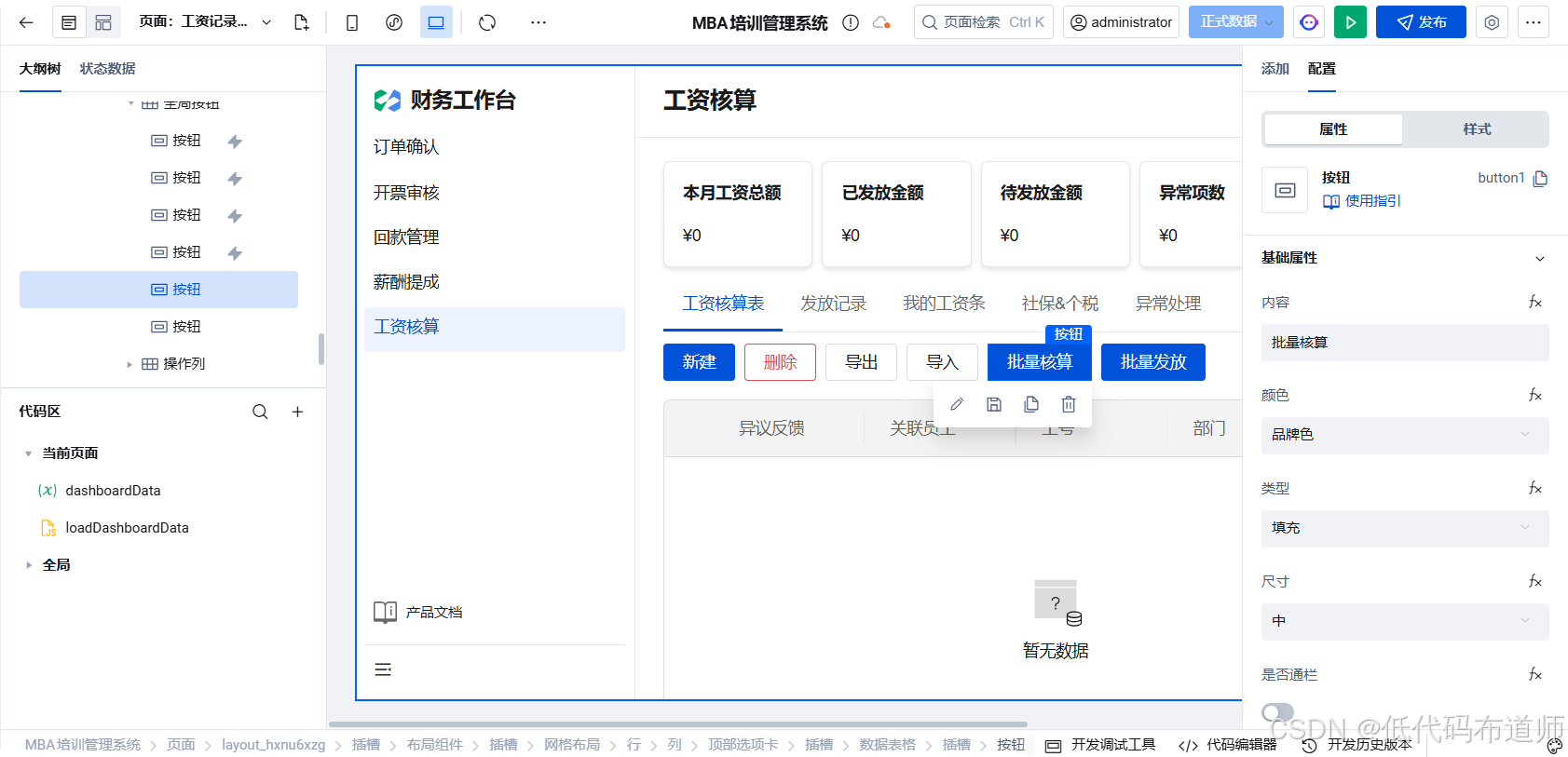Open the top-right more menu ellipsis
Screen dimensions: 1568x757
(1534, 22)
